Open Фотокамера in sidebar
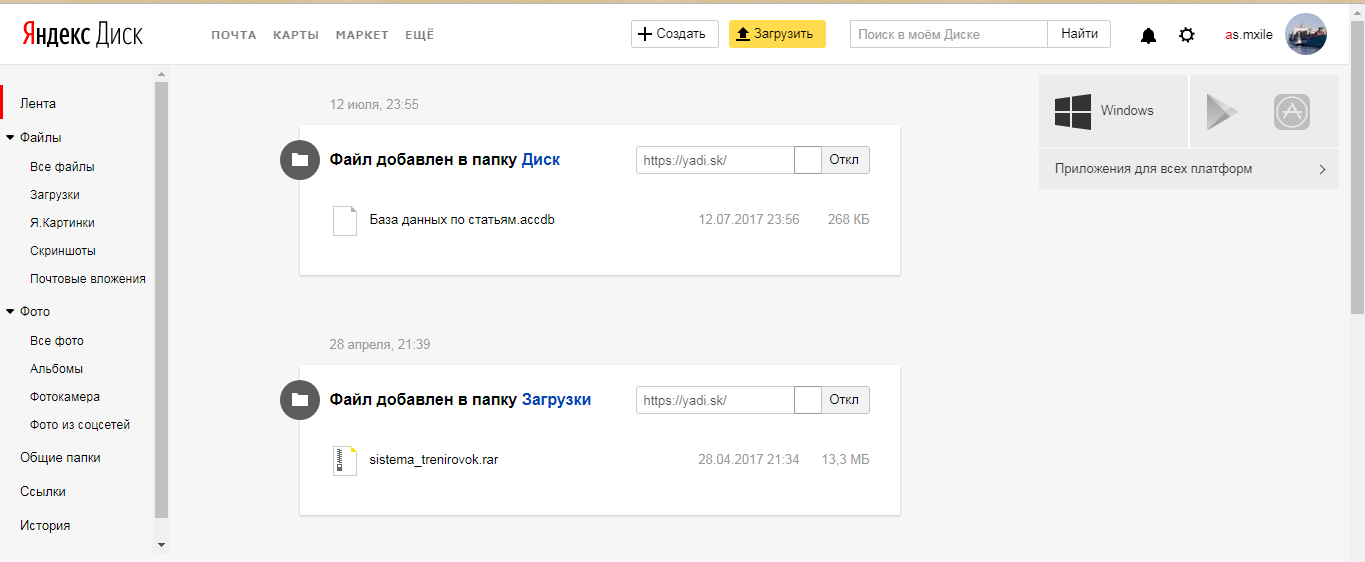Viewport: 1365px width, 562px height. tap(65, 397)
